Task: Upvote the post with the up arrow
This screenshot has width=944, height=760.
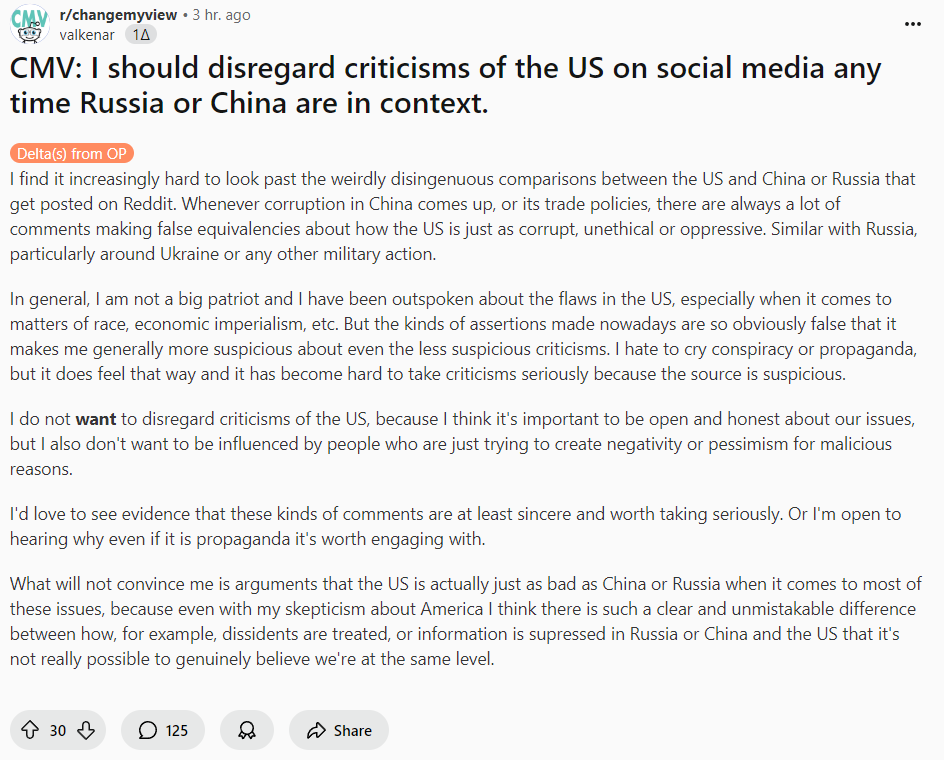Action: pyautogui.click(x=30, y=730)
